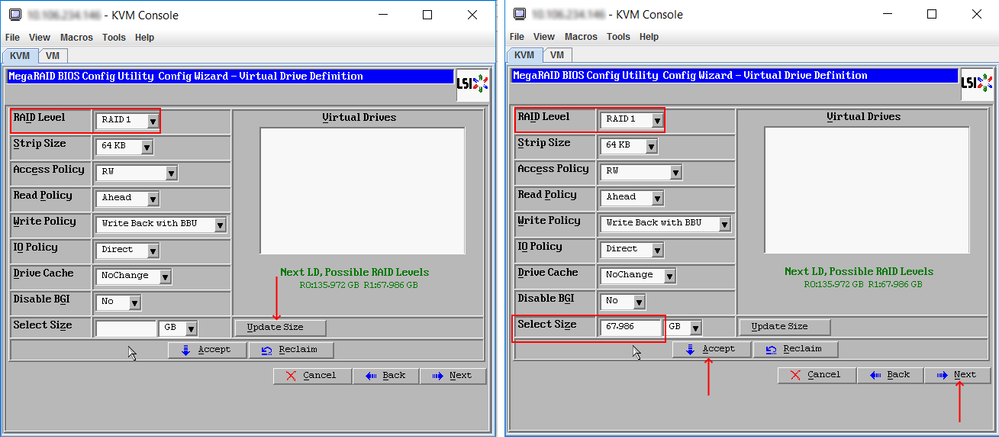Viewport: 999px width, 437px height.
Task: Proceed with Next in right window
Action: 958,375
